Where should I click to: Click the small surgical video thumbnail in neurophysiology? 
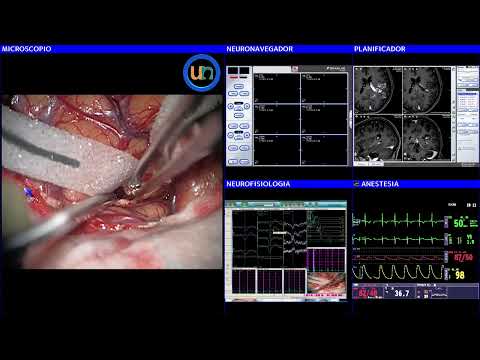pos(326,283)
